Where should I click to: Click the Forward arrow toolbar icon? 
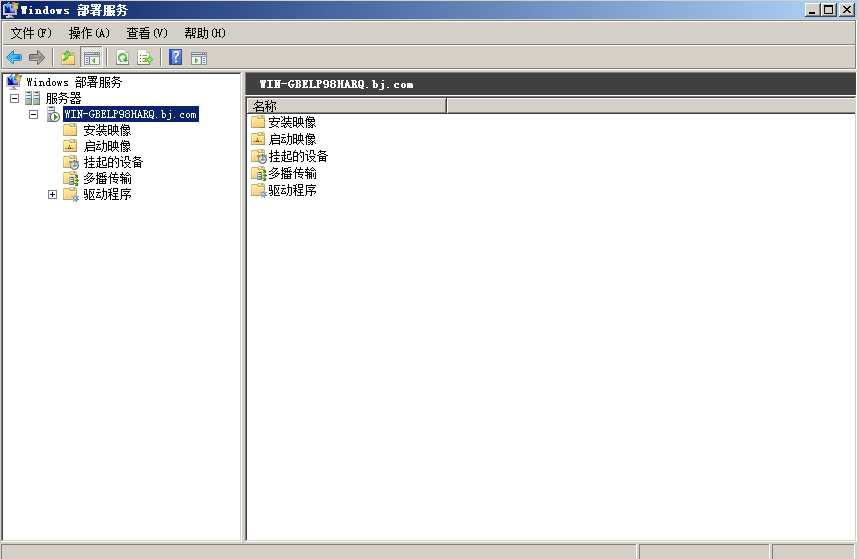pyautogui.click(x=37, y=57)
